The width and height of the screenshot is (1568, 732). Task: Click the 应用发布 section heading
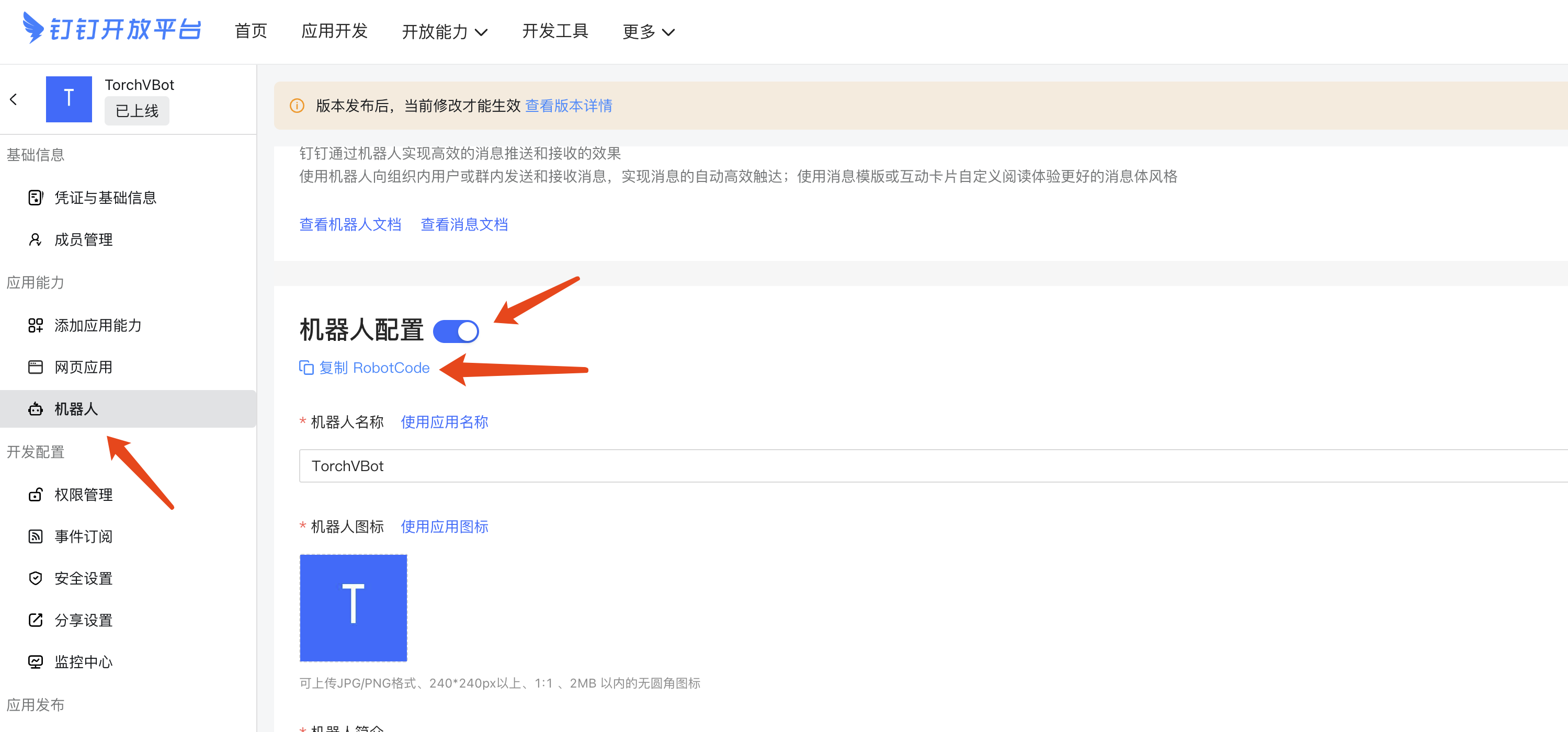click(36, 705)
